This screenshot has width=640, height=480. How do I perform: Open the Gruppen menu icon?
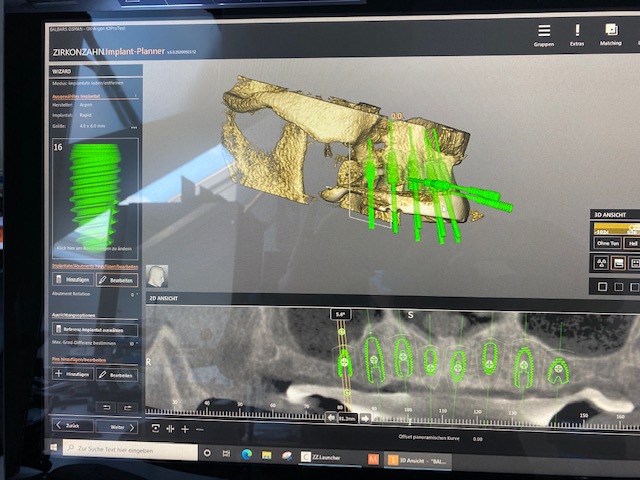tap(544, 32)
